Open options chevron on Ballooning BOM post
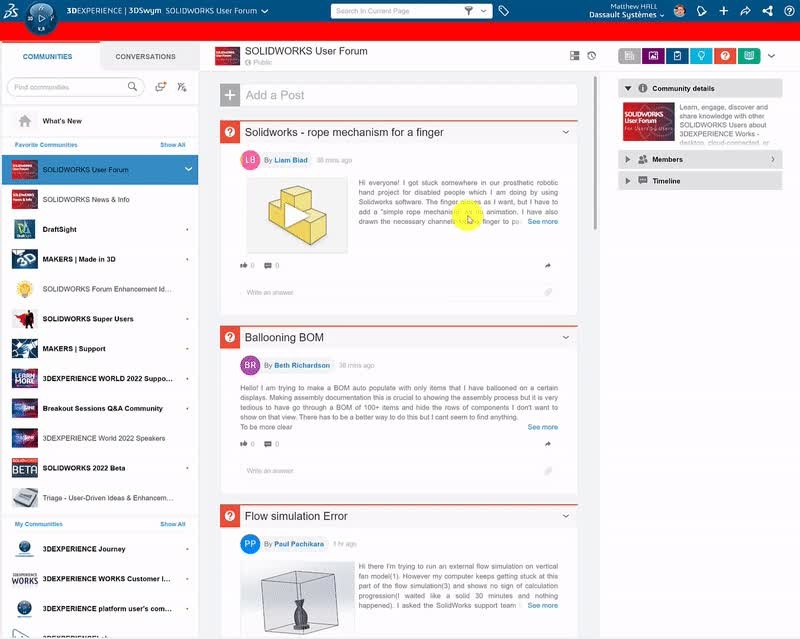 566,337
